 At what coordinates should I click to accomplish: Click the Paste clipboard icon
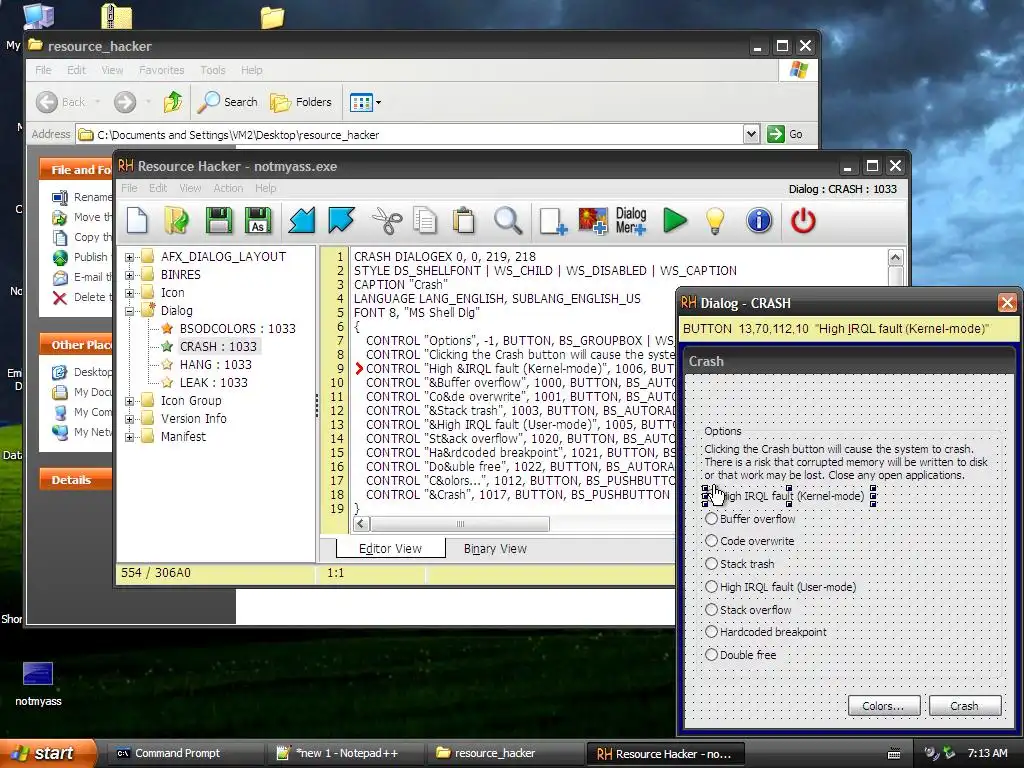click(464, 220)
